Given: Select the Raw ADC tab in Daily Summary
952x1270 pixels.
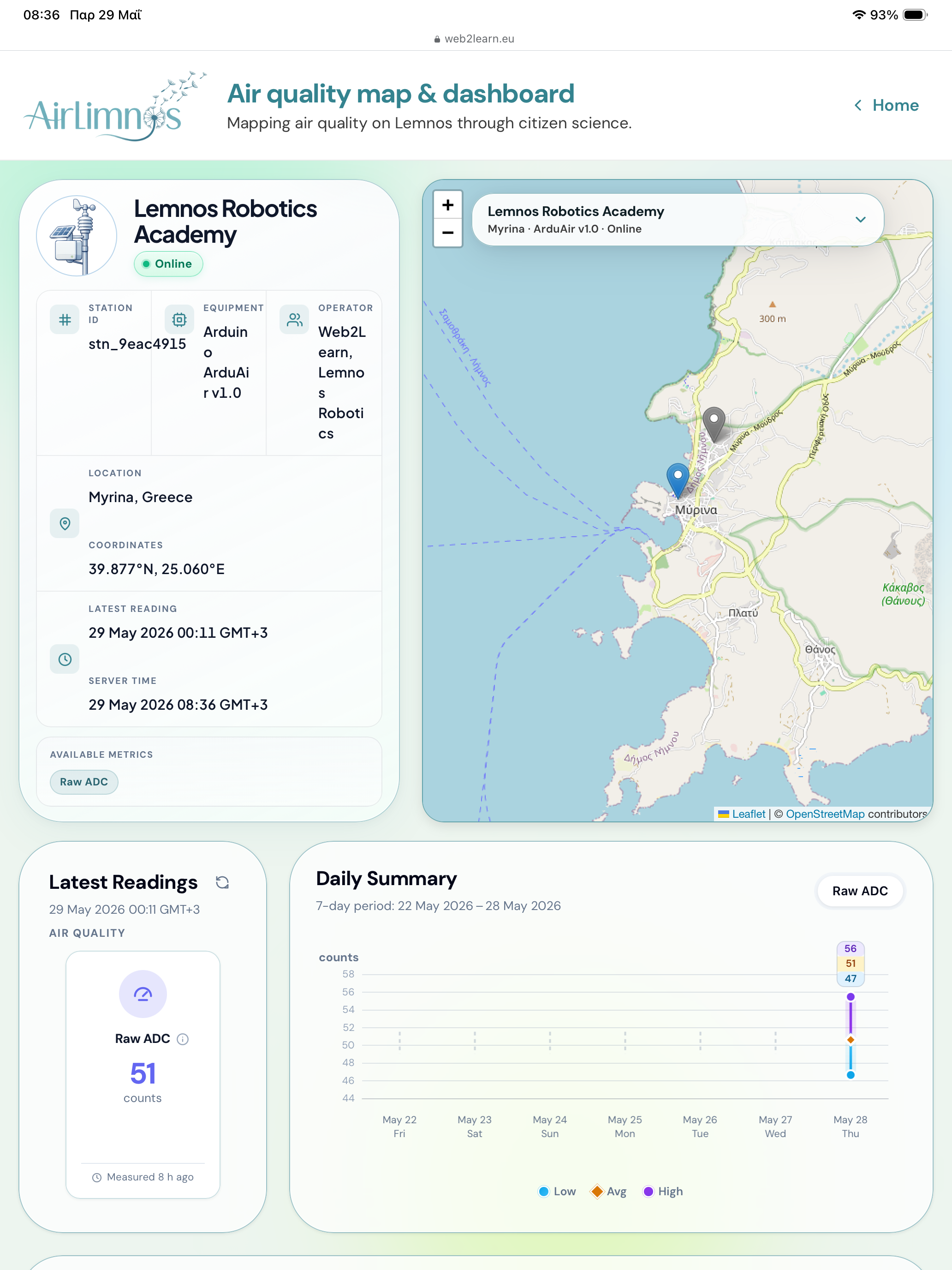Looking at the screenshot, I should point(860,891).
